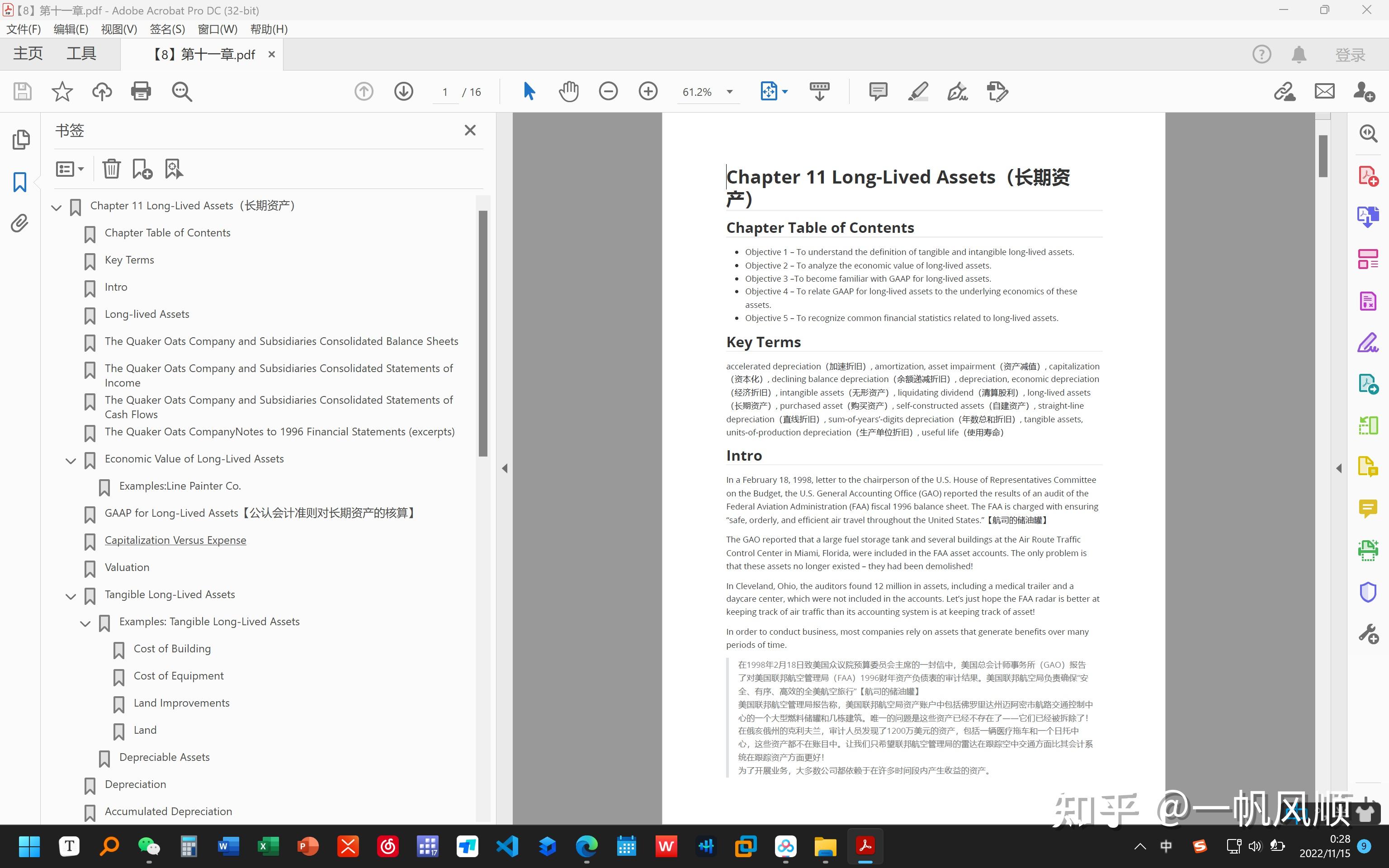Add a new bookmark

coord(142,168)
